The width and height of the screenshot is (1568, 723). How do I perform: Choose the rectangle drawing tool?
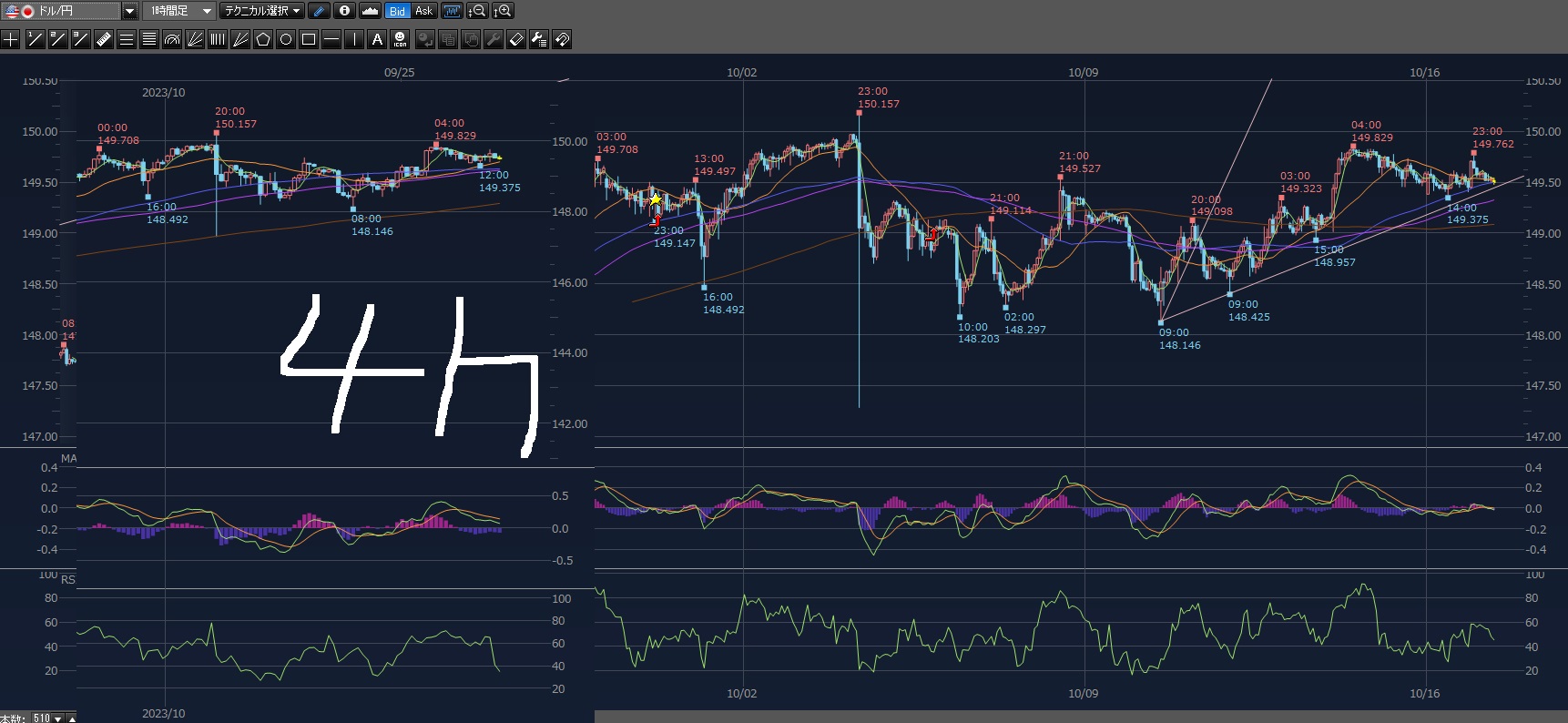coord(309,39)
